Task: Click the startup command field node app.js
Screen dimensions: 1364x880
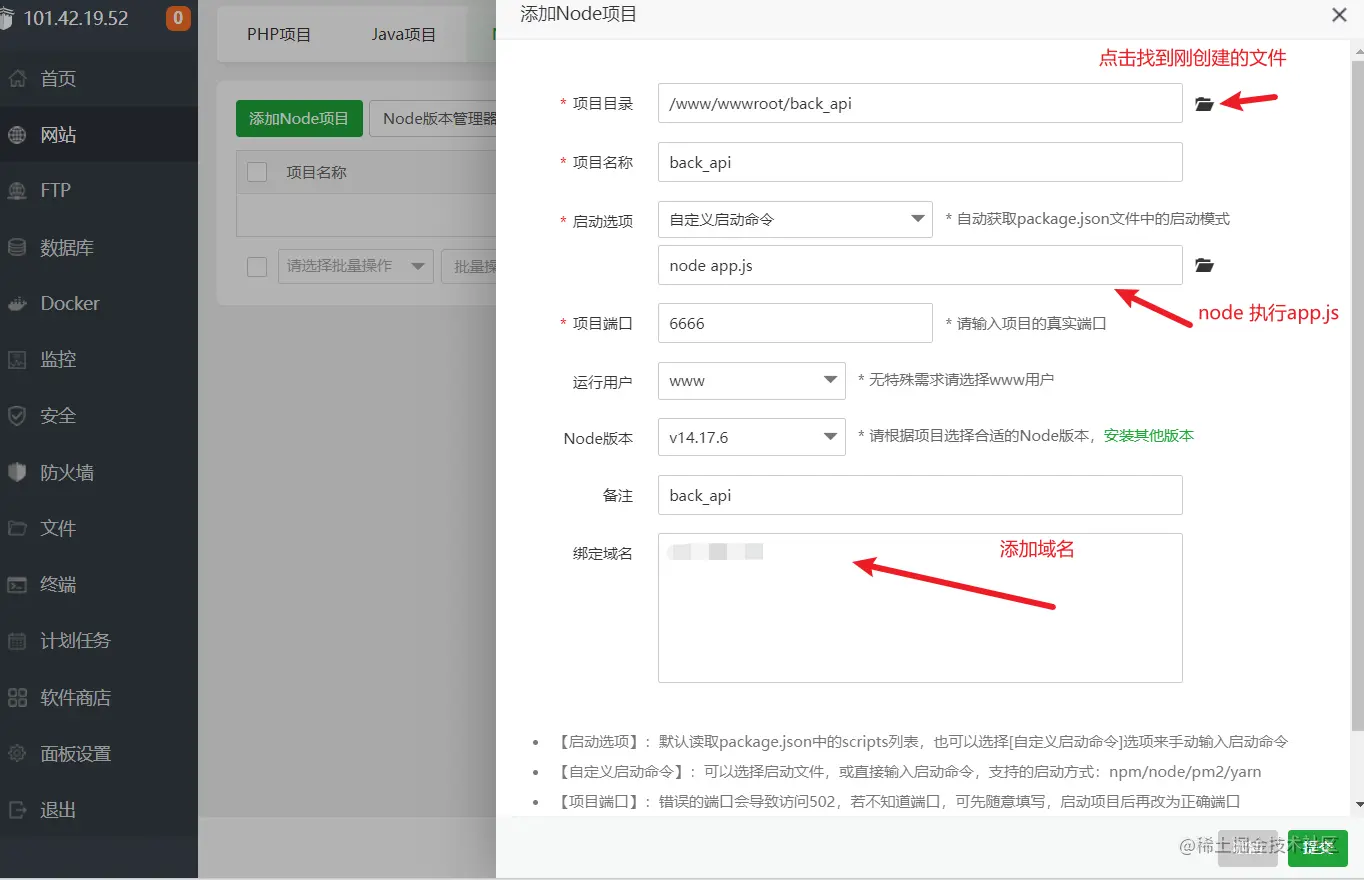Action: pyautogui.click(x=920, y=265)
